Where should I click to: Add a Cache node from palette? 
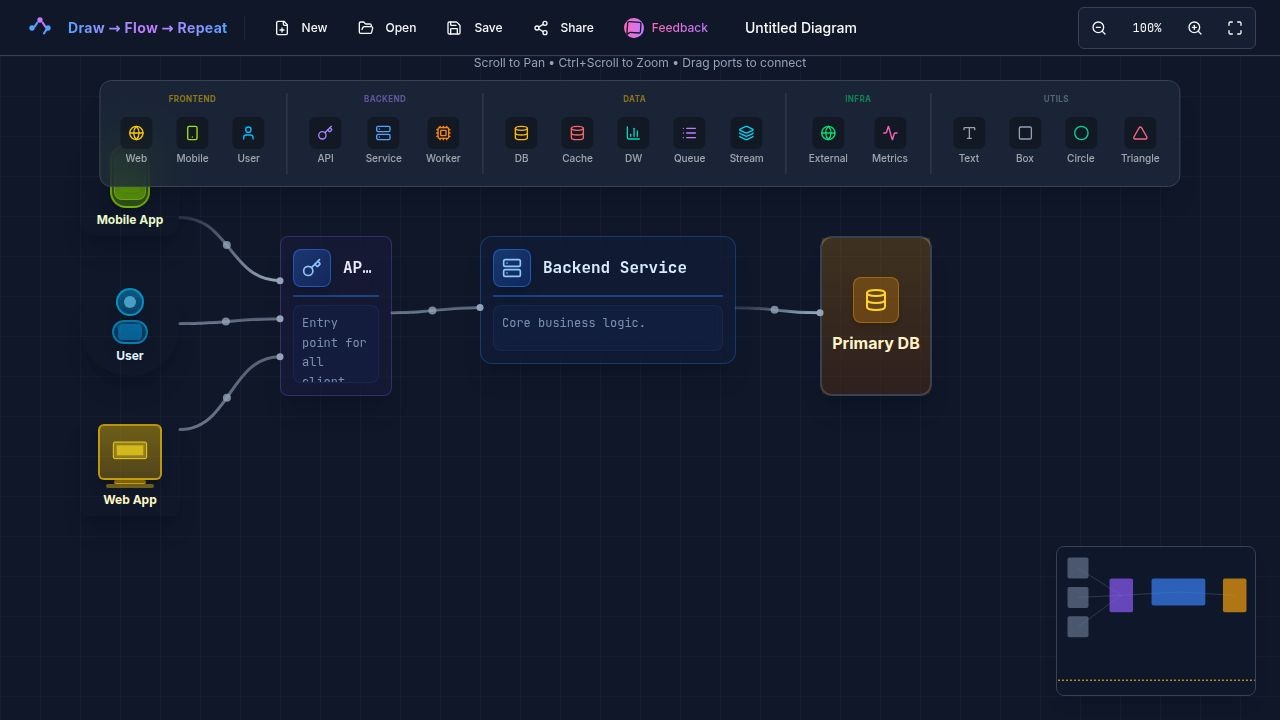[577, 141]
